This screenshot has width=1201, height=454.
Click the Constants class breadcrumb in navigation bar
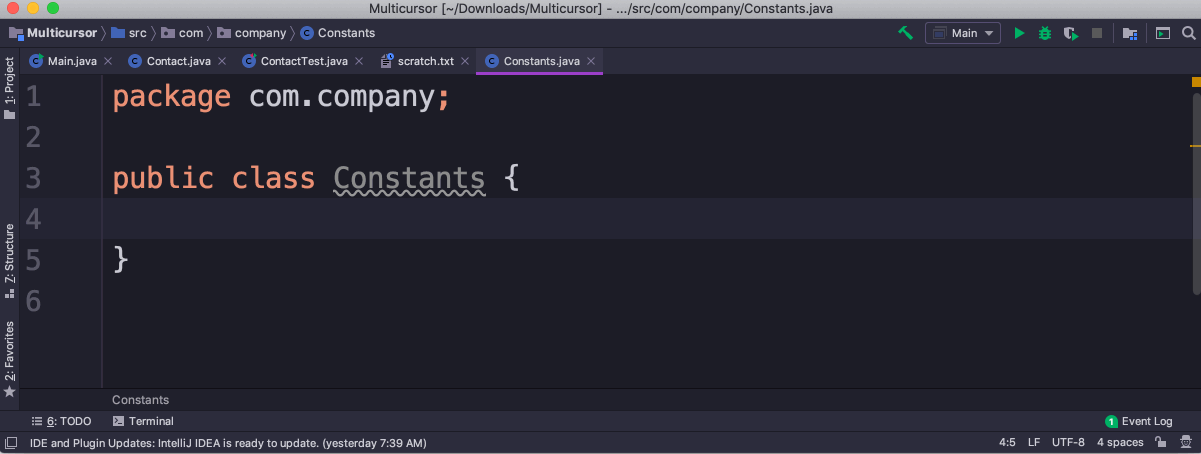(337, 33)
